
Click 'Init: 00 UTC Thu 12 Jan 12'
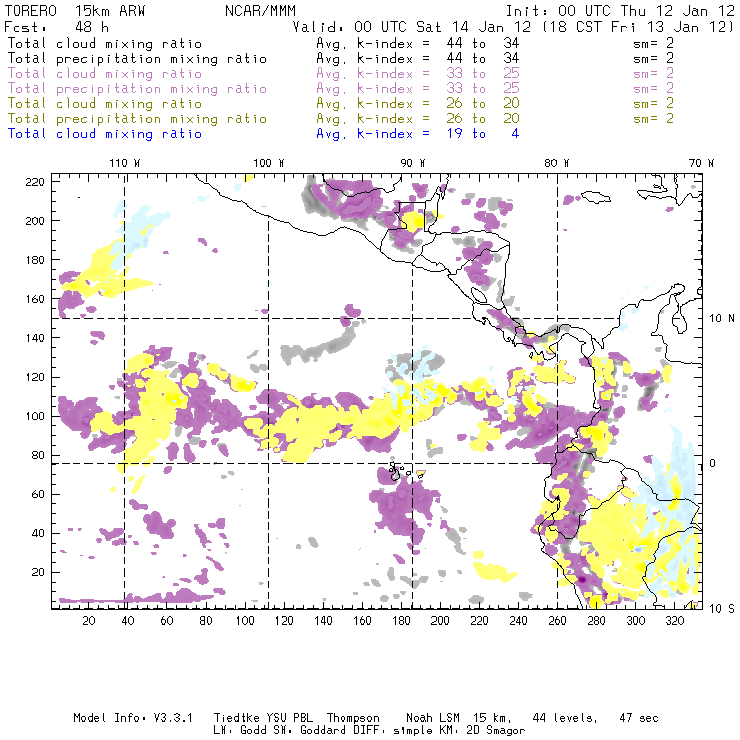click(x=620, y=11)
